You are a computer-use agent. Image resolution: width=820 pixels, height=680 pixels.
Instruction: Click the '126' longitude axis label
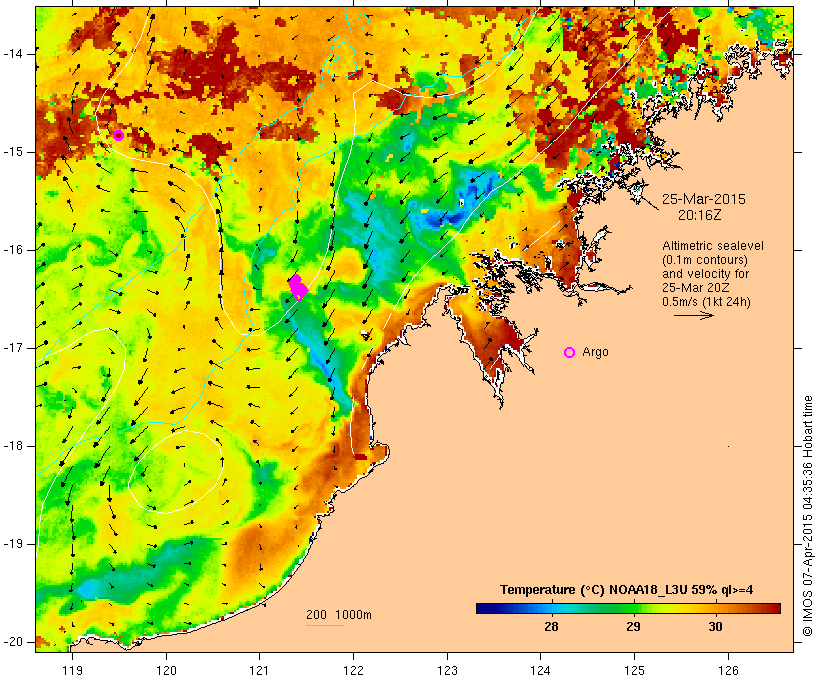tap(728, 670)
